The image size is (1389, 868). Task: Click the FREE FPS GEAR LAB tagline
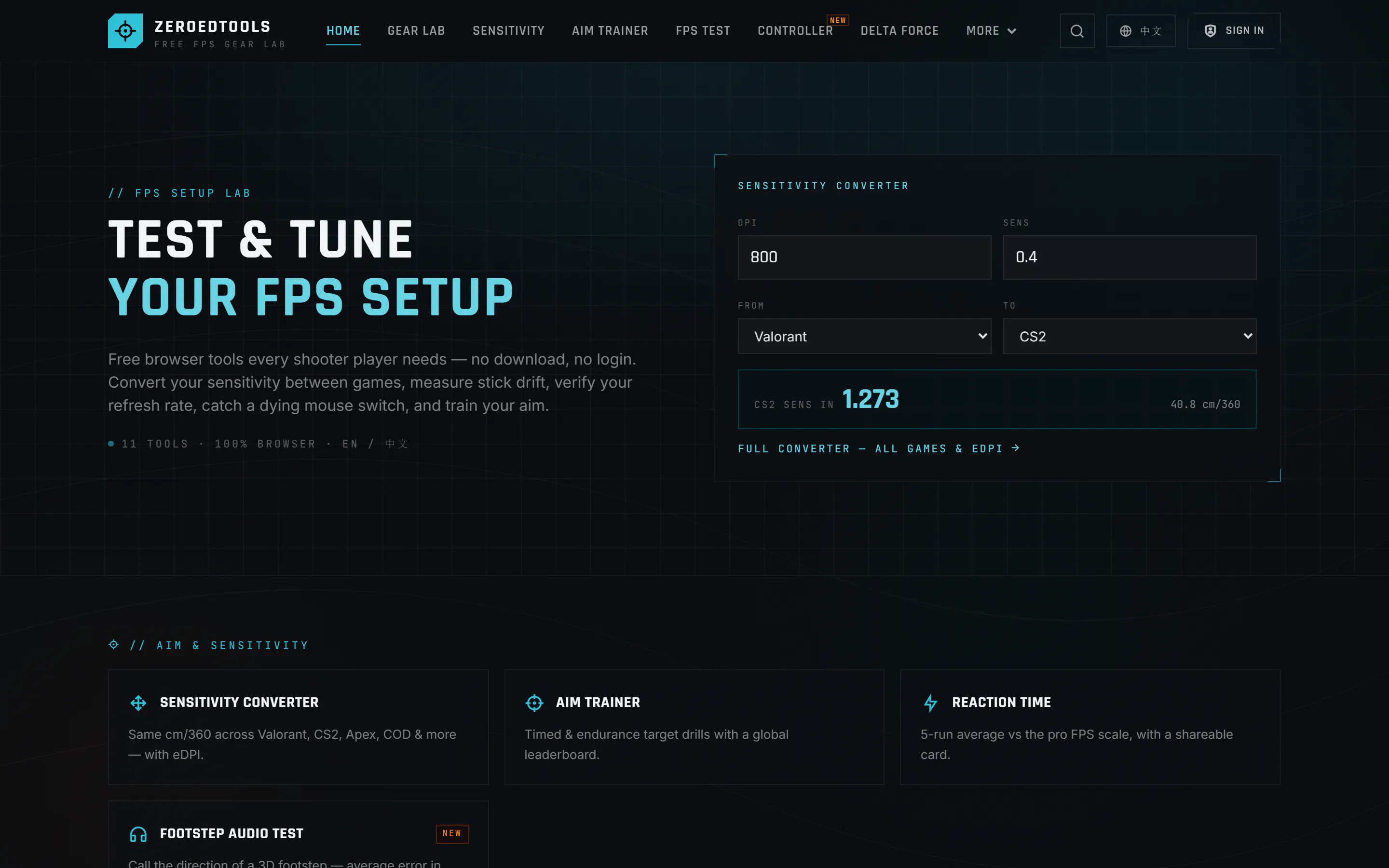coord(220,44)
